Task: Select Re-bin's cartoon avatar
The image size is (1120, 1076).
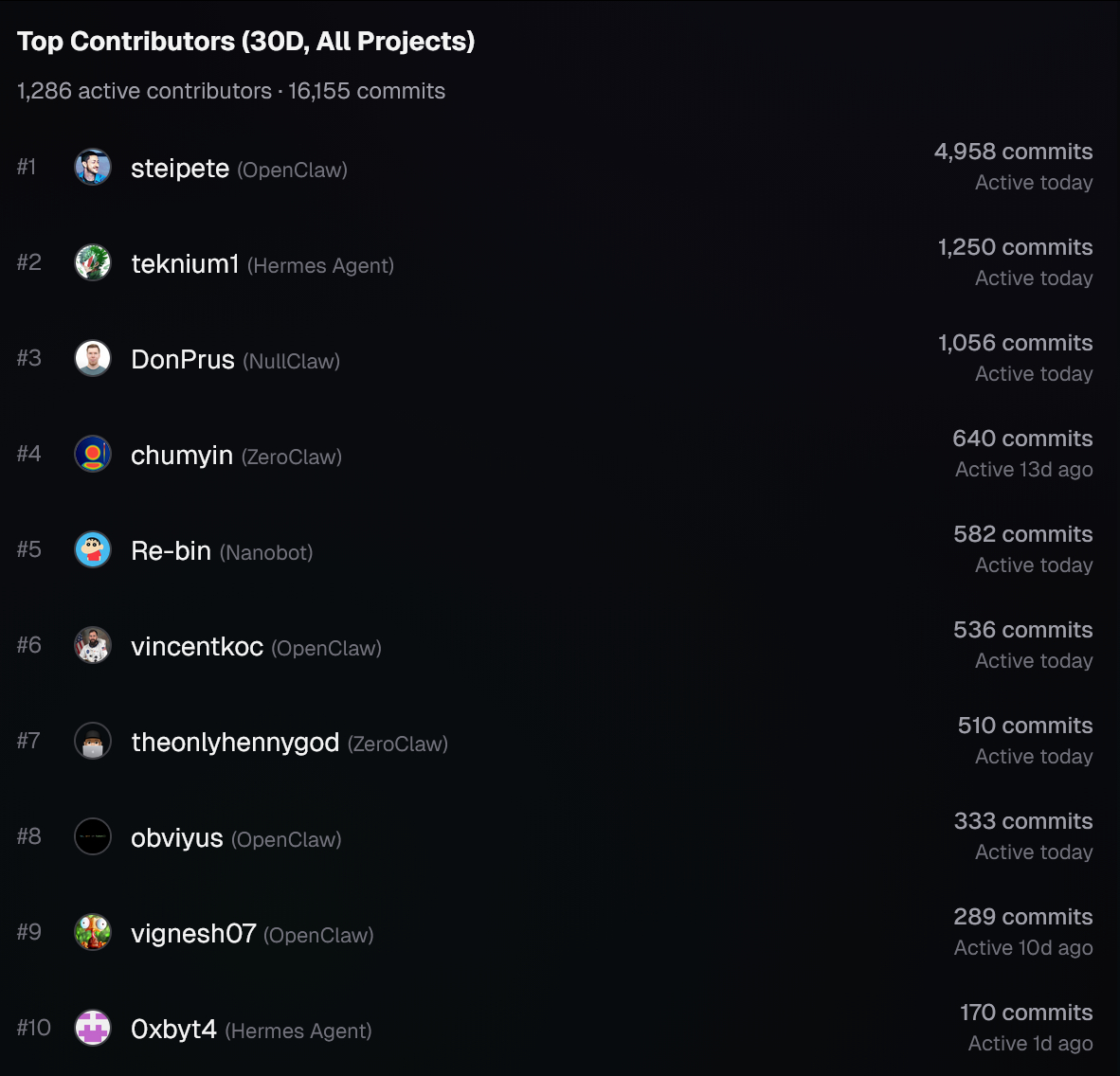Action: click(93, 550)
